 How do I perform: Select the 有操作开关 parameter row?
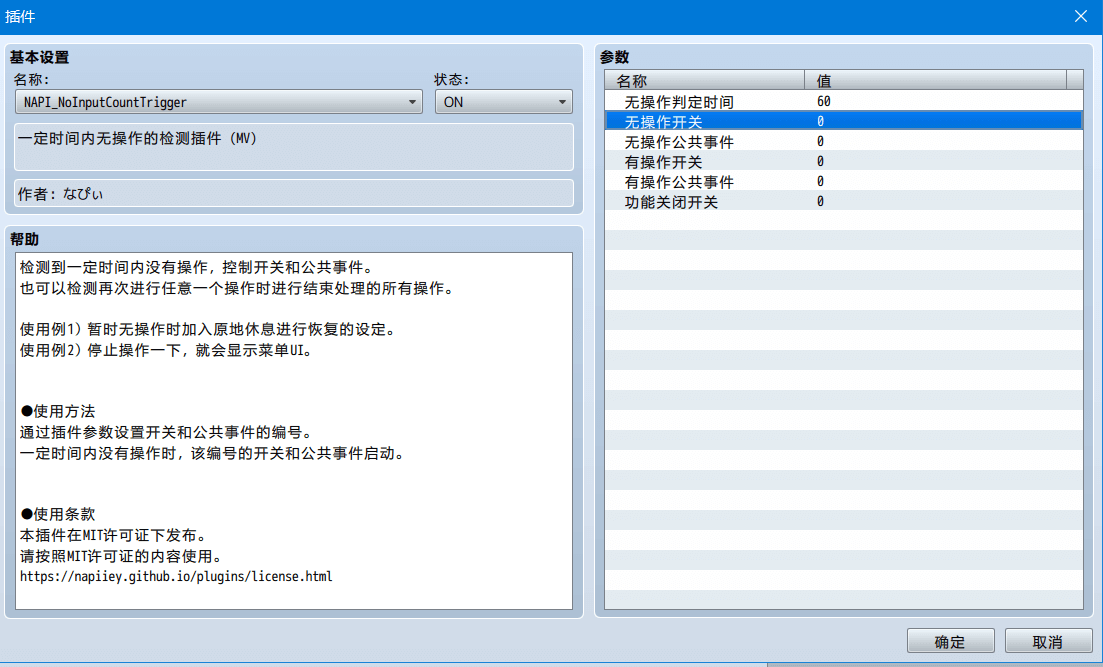(x=843, y=161)
